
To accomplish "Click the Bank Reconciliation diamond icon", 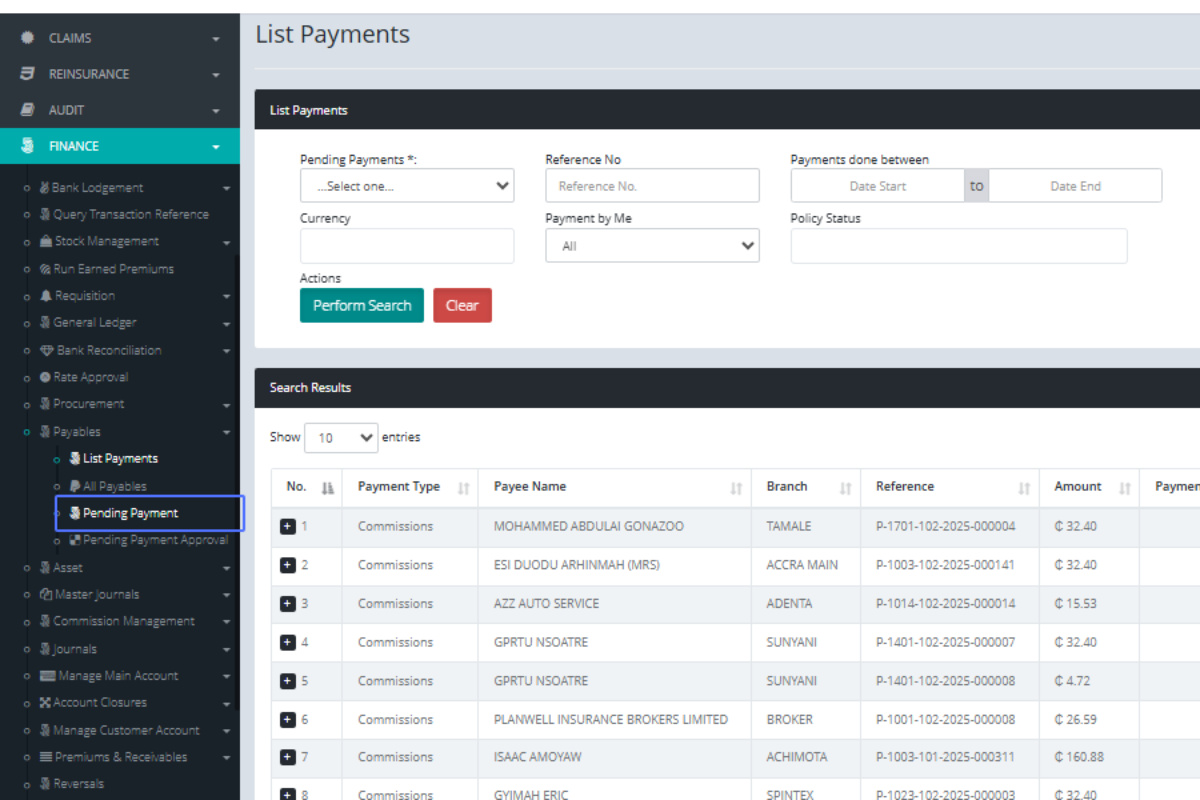I will click(47, 351).
